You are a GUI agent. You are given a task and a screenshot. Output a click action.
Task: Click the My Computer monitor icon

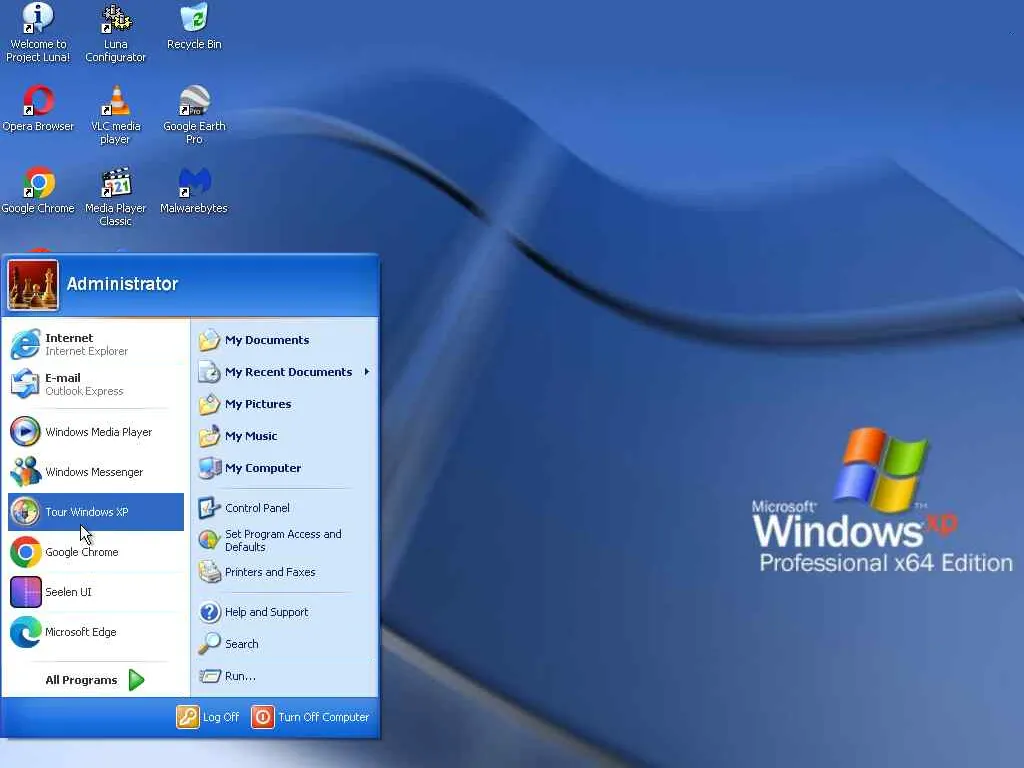210,468
